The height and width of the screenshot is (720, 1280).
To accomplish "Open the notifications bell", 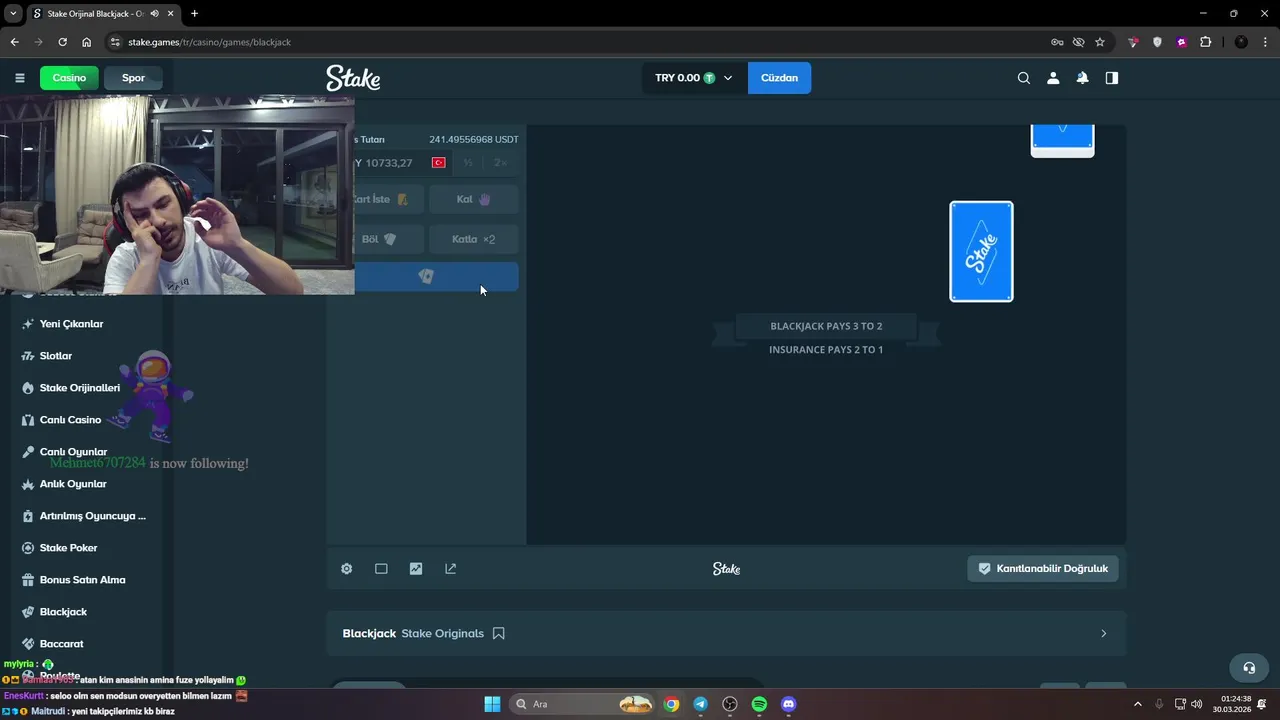I will pyautogui.click(x=1082, y=78).
